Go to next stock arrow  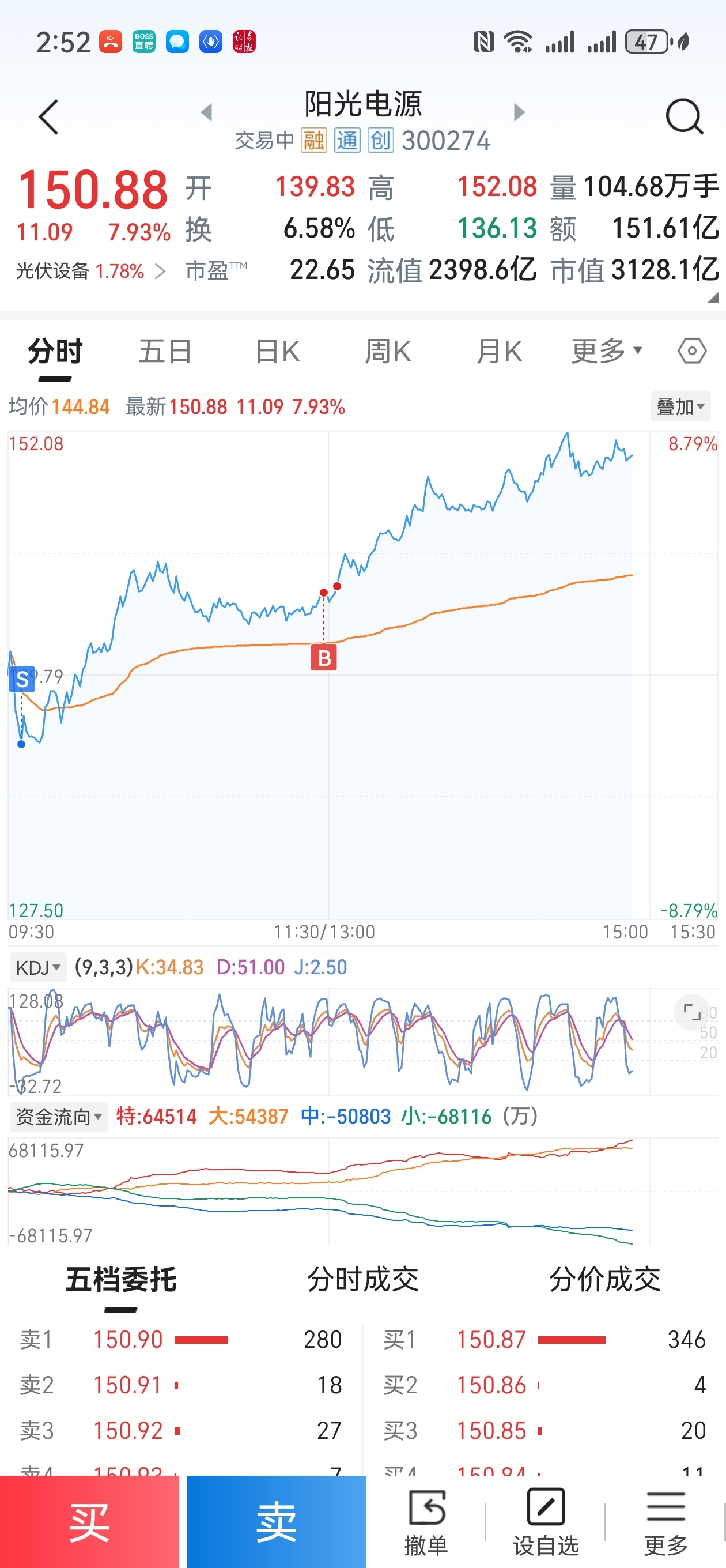point(519,112)
